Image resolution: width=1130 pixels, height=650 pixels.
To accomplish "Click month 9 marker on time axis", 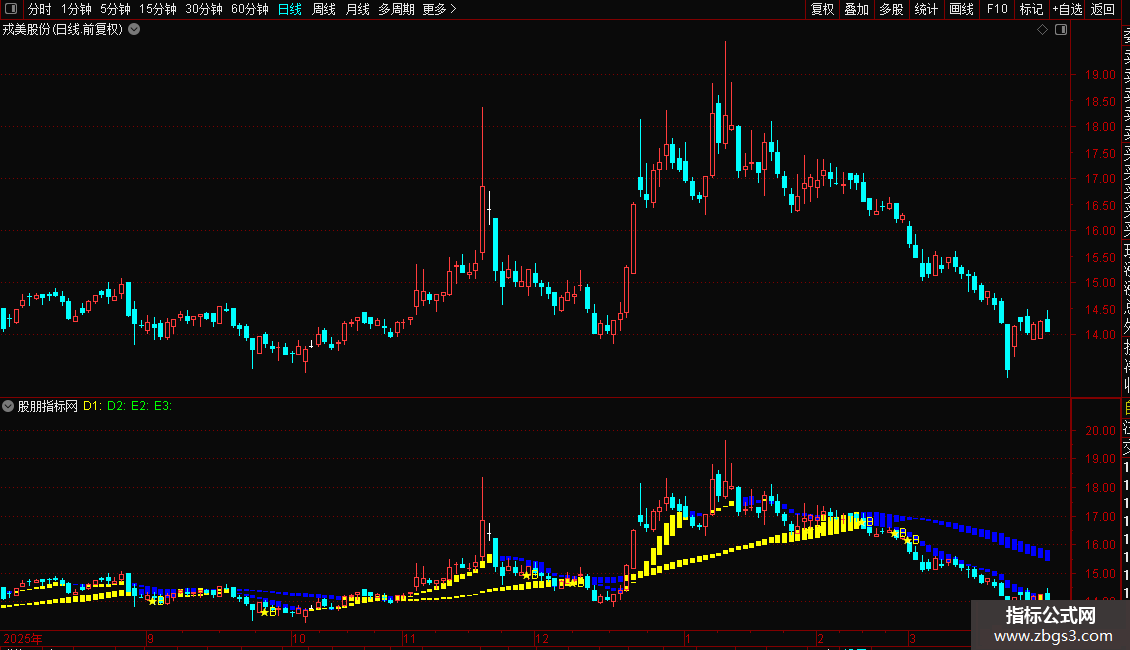I will pyautogui.click(x=150, y=638).
